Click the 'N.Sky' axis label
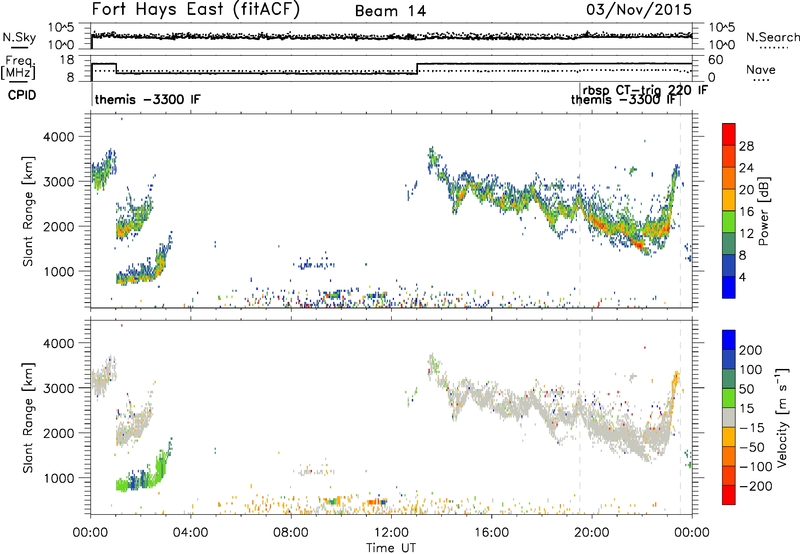 click(19, 37)
